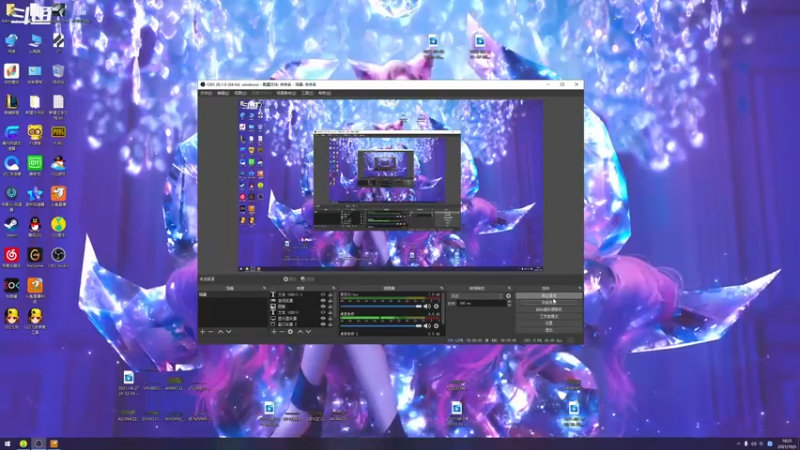Move selected source down in the list
Viewport: 800px width, 450px height.
tap(308, 332)
